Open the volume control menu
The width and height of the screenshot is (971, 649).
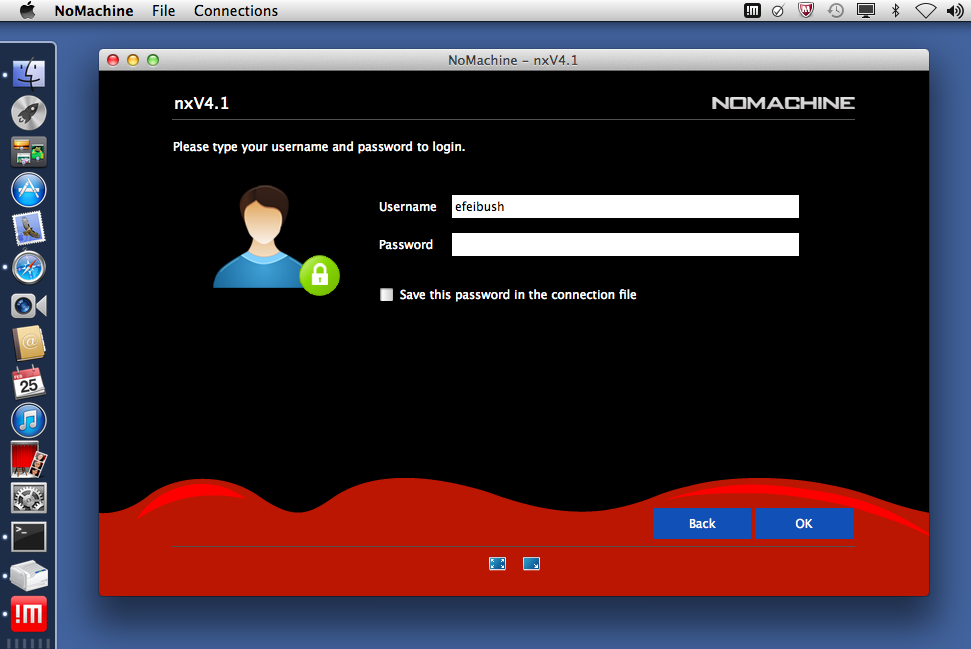click(955, 11)
